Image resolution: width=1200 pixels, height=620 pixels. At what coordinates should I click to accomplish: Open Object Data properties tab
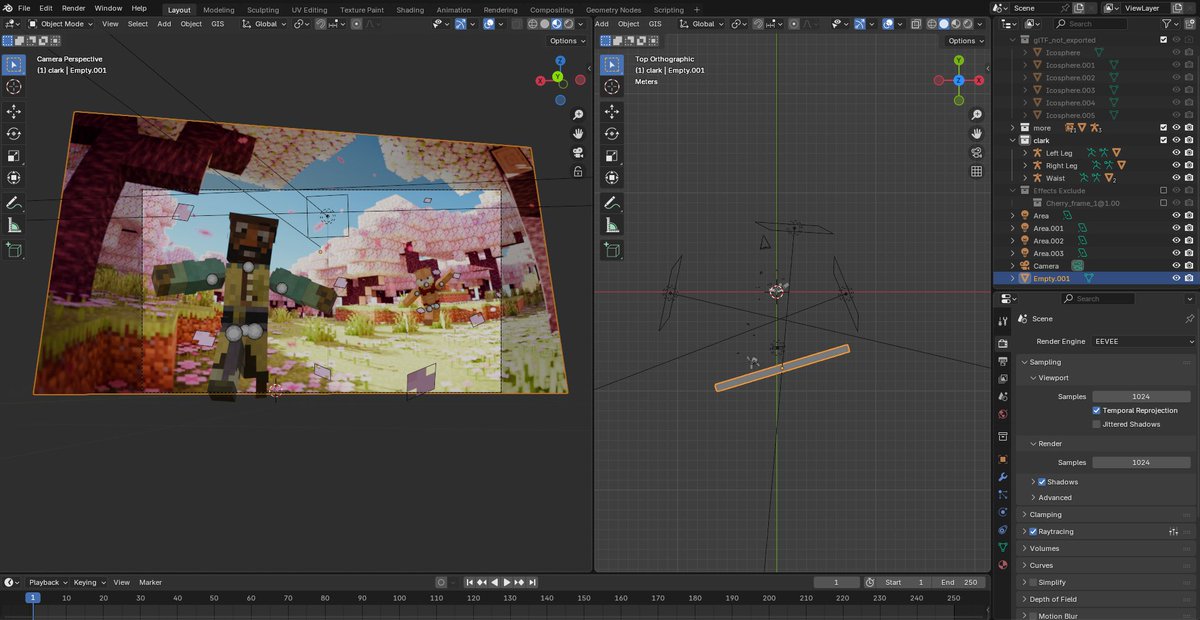click(1003, 547)
